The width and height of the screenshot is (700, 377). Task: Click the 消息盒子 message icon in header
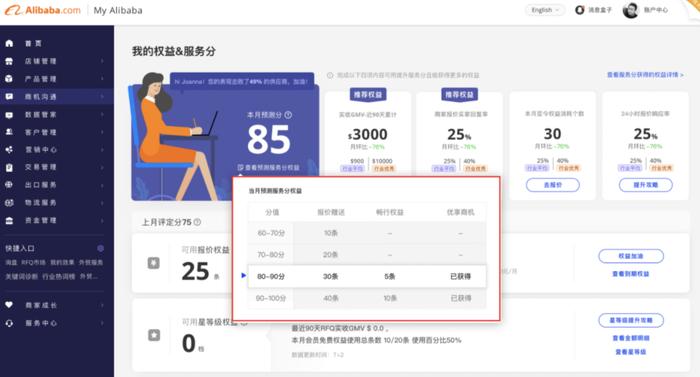pos(579,10)
